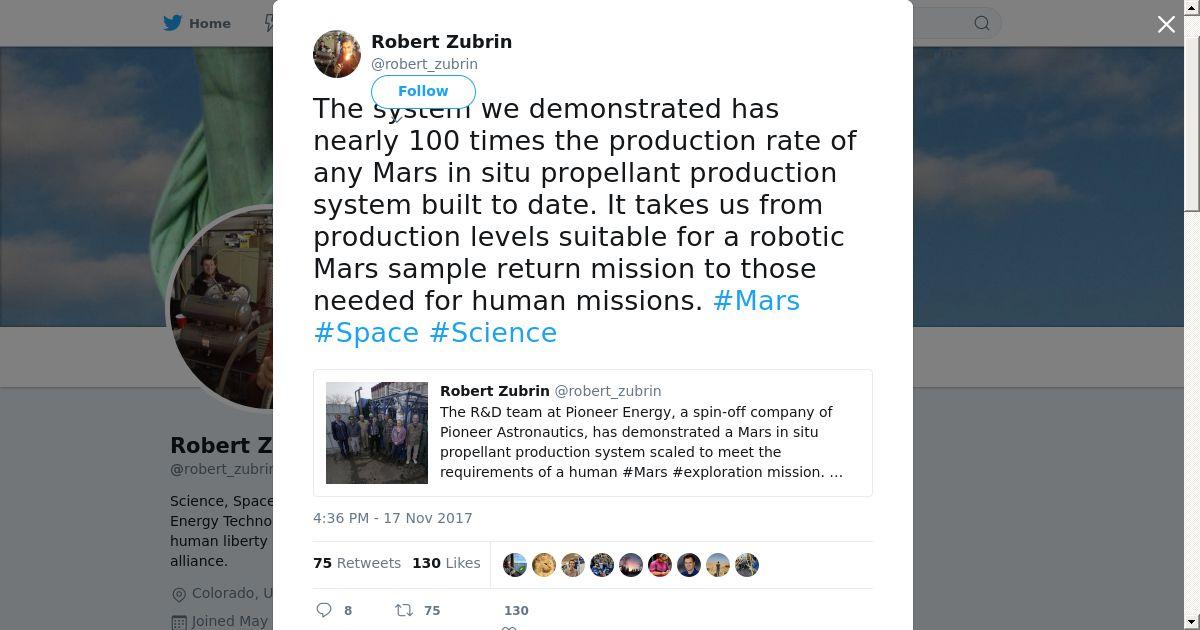The height and width of the screenshot is (630, 1200).
Task: Click the retweet arrows icon
Action: 404,610
